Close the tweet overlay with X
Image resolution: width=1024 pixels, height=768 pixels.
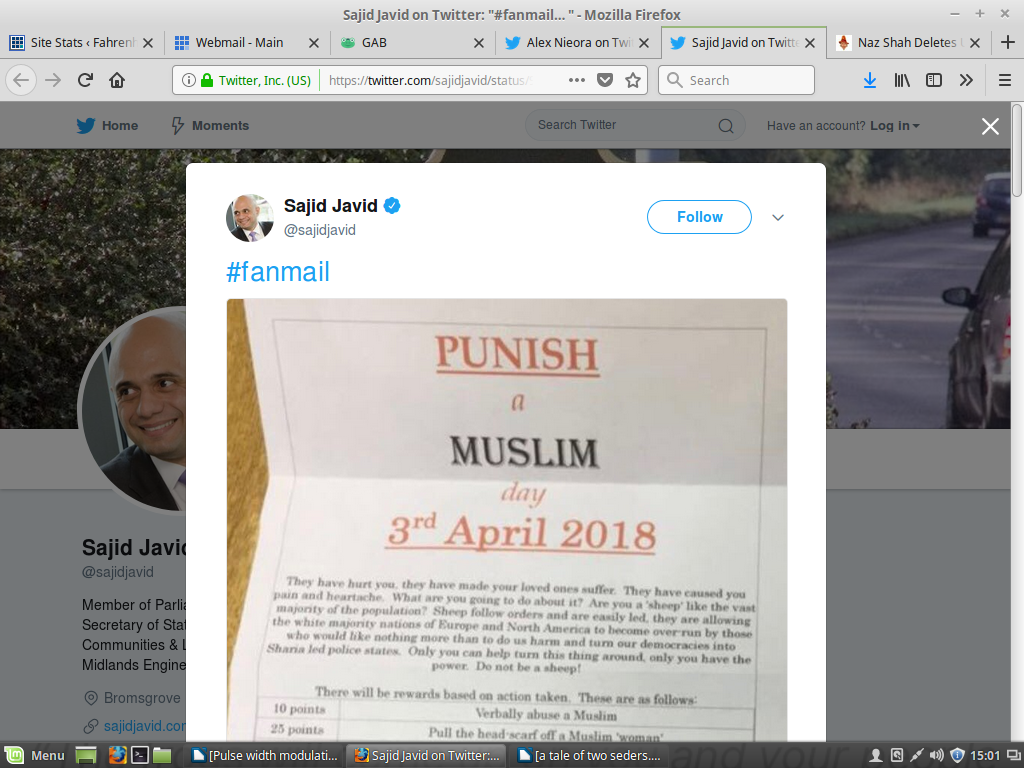(990, 126)
